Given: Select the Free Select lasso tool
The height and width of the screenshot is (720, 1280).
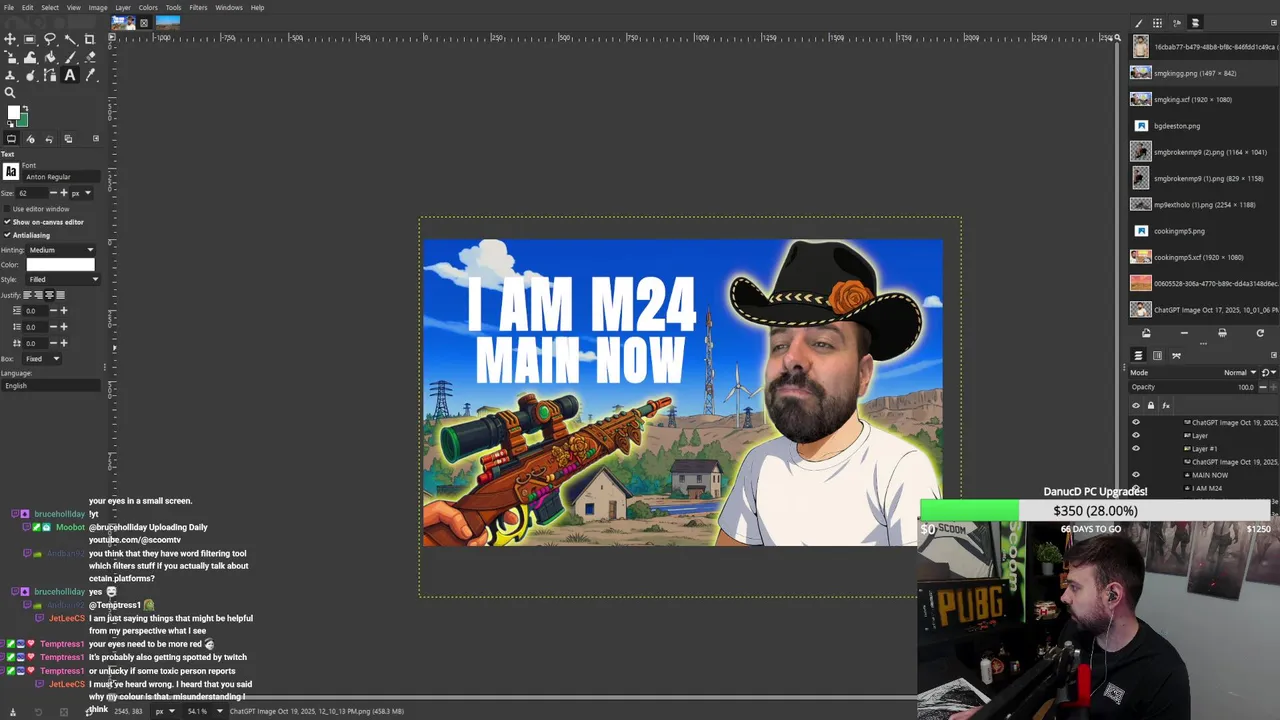Looking at the screenshot, I should [x=50, y=39].
